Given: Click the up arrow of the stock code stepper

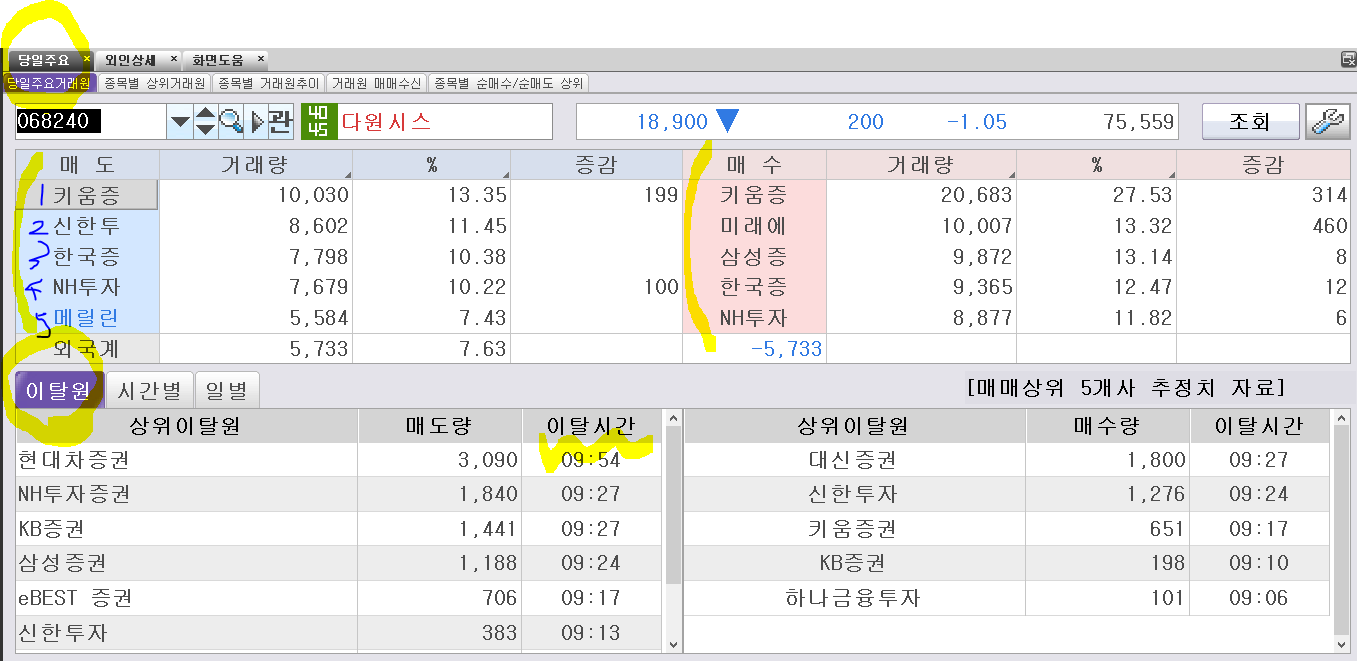Looking at the screenshot, I should click(x=205, y=113).
